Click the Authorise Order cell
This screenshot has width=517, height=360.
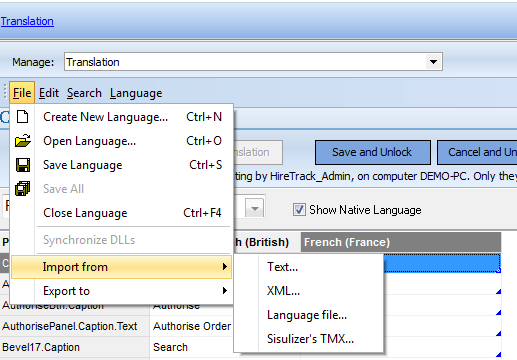[x=192, y=326]
